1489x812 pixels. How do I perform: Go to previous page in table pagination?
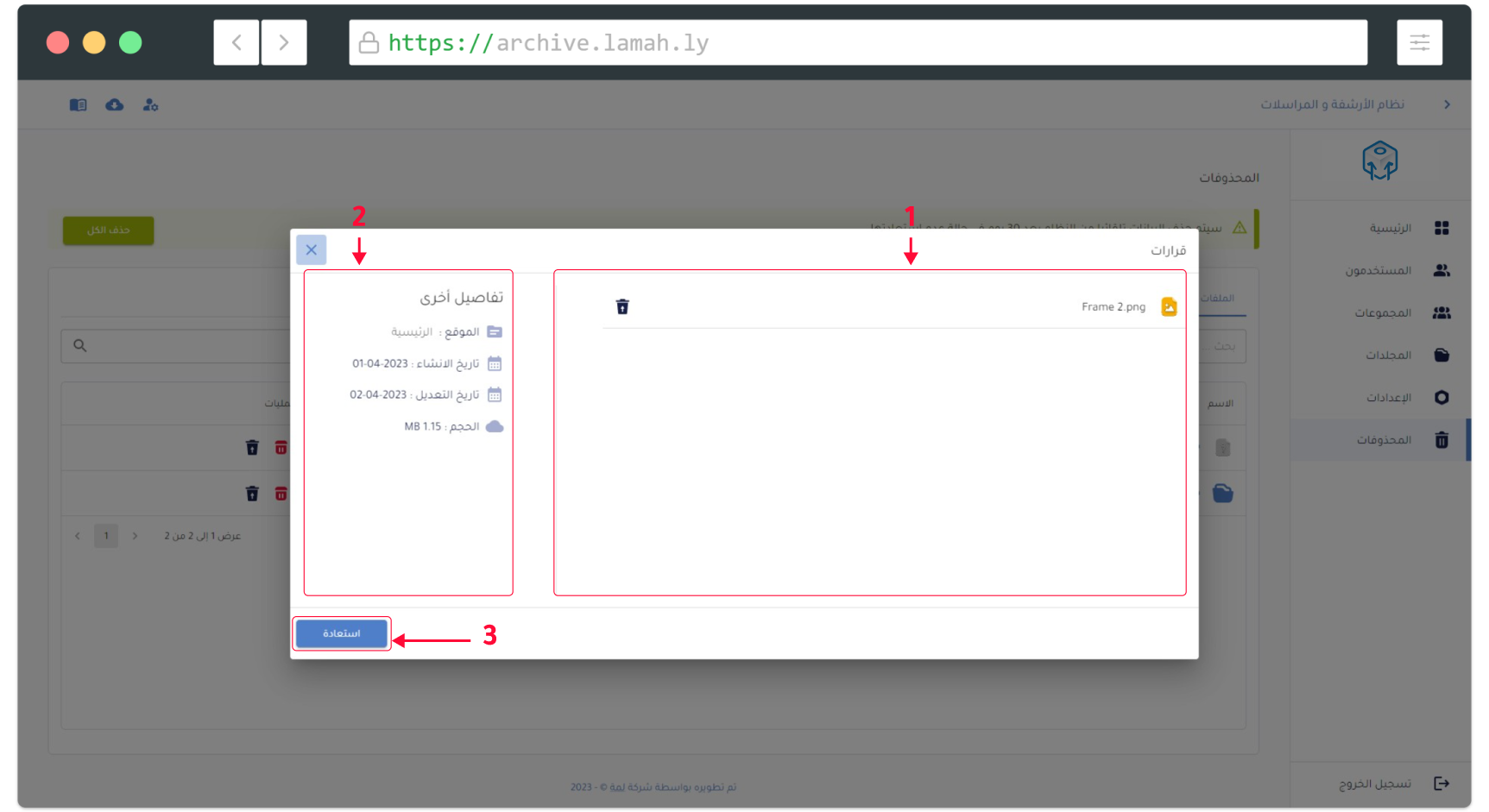click(78, 536)
